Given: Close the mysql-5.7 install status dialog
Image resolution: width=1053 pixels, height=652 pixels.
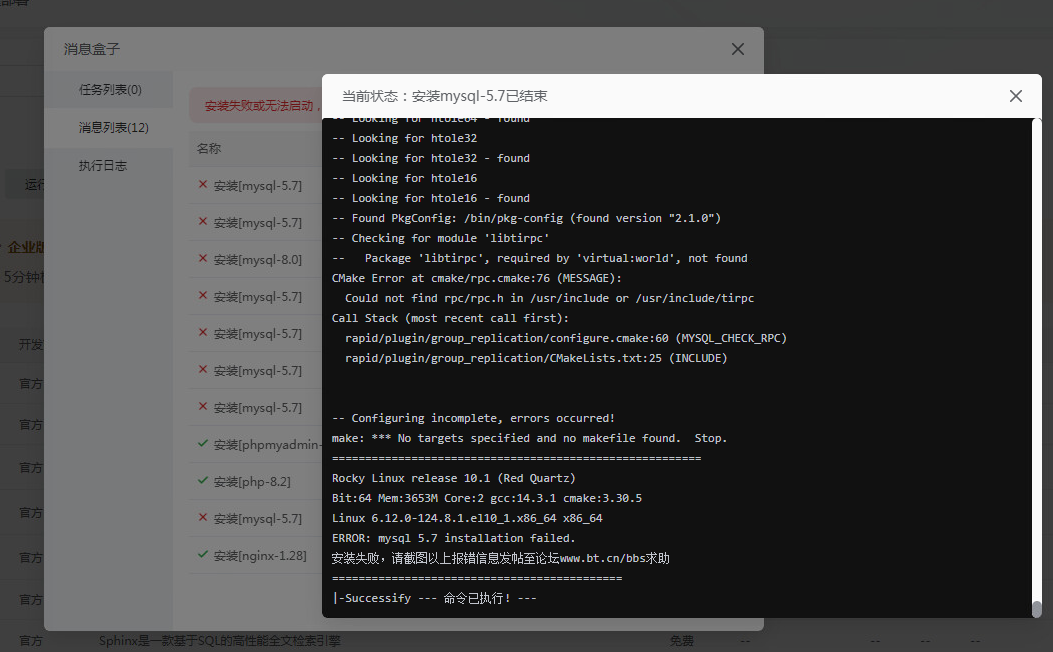Looking at the screenshot, I should 1015,96.
